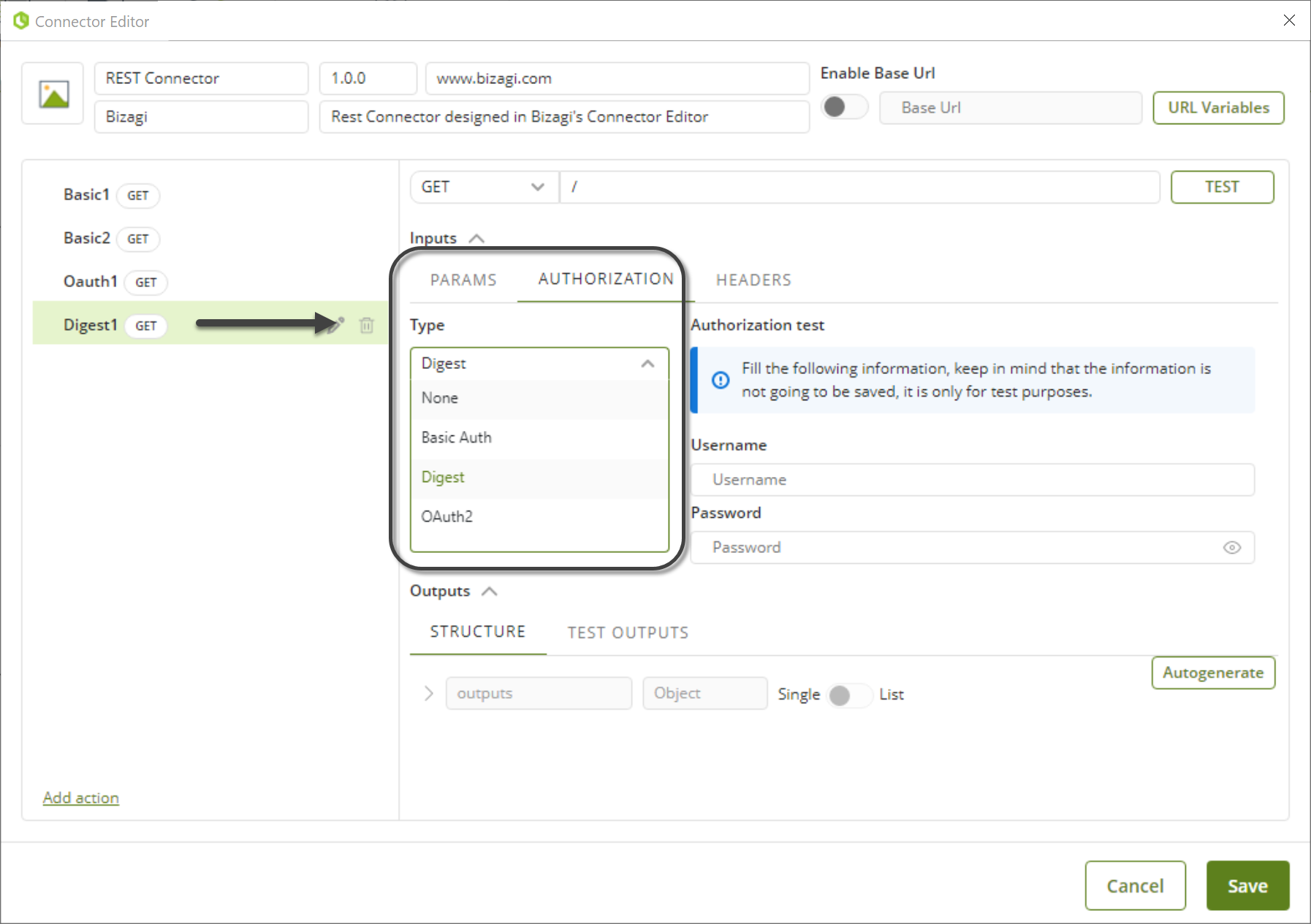The width and height of the screenshot is (1311, 924).
Task: Click the URL path field showing slash
Action: pos(859,187)
